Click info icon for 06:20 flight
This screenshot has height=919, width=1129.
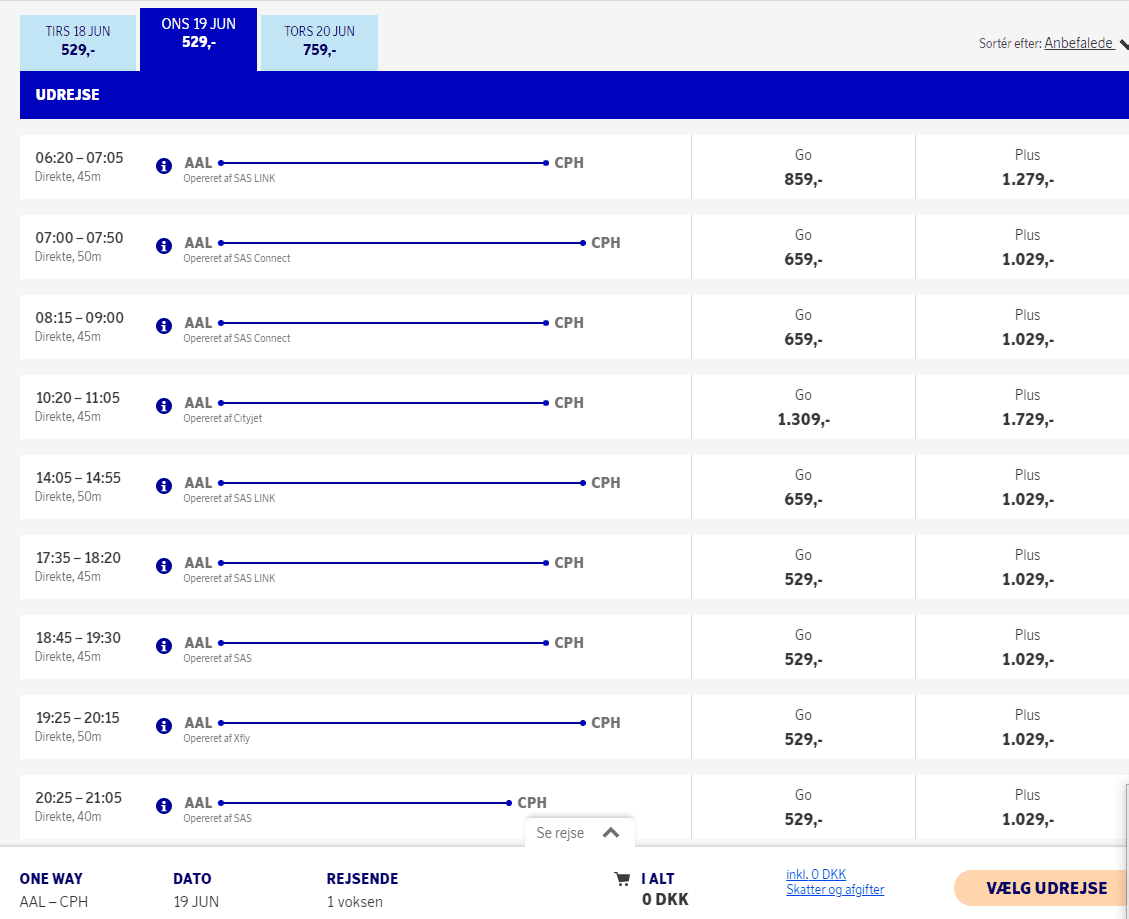pyautogui.click(x=164, y=166)
